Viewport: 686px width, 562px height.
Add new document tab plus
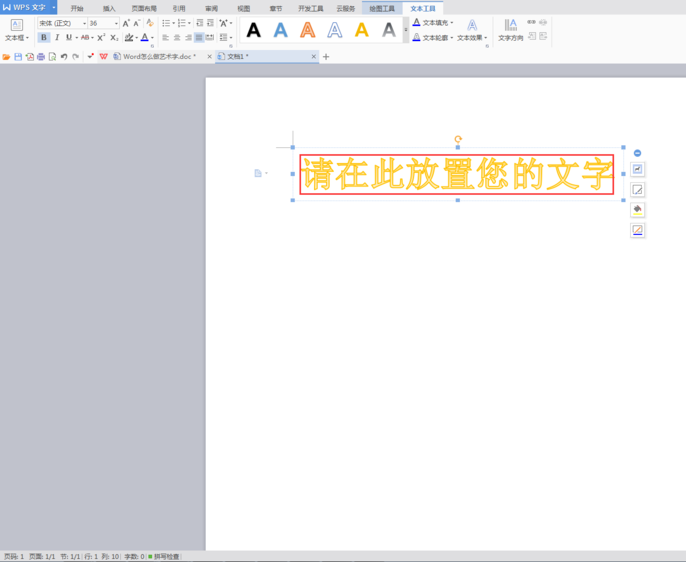click(x=326, y=57)
